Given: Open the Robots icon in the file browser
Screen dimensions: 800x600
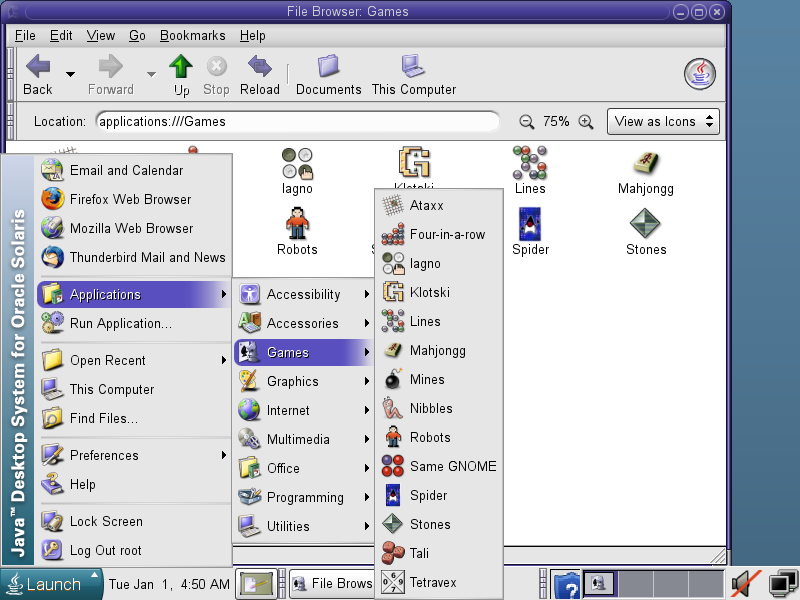Looking at the screenshot, I should pos(297,223).
